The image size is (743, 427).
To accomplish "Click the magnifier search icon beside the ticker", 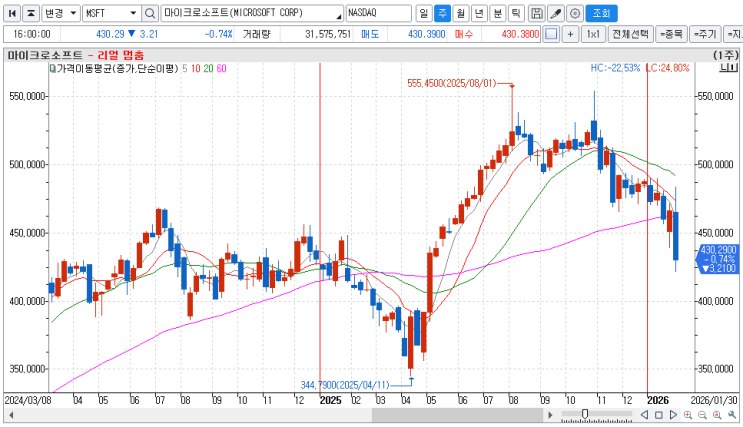I will click(x=150, y=13).
